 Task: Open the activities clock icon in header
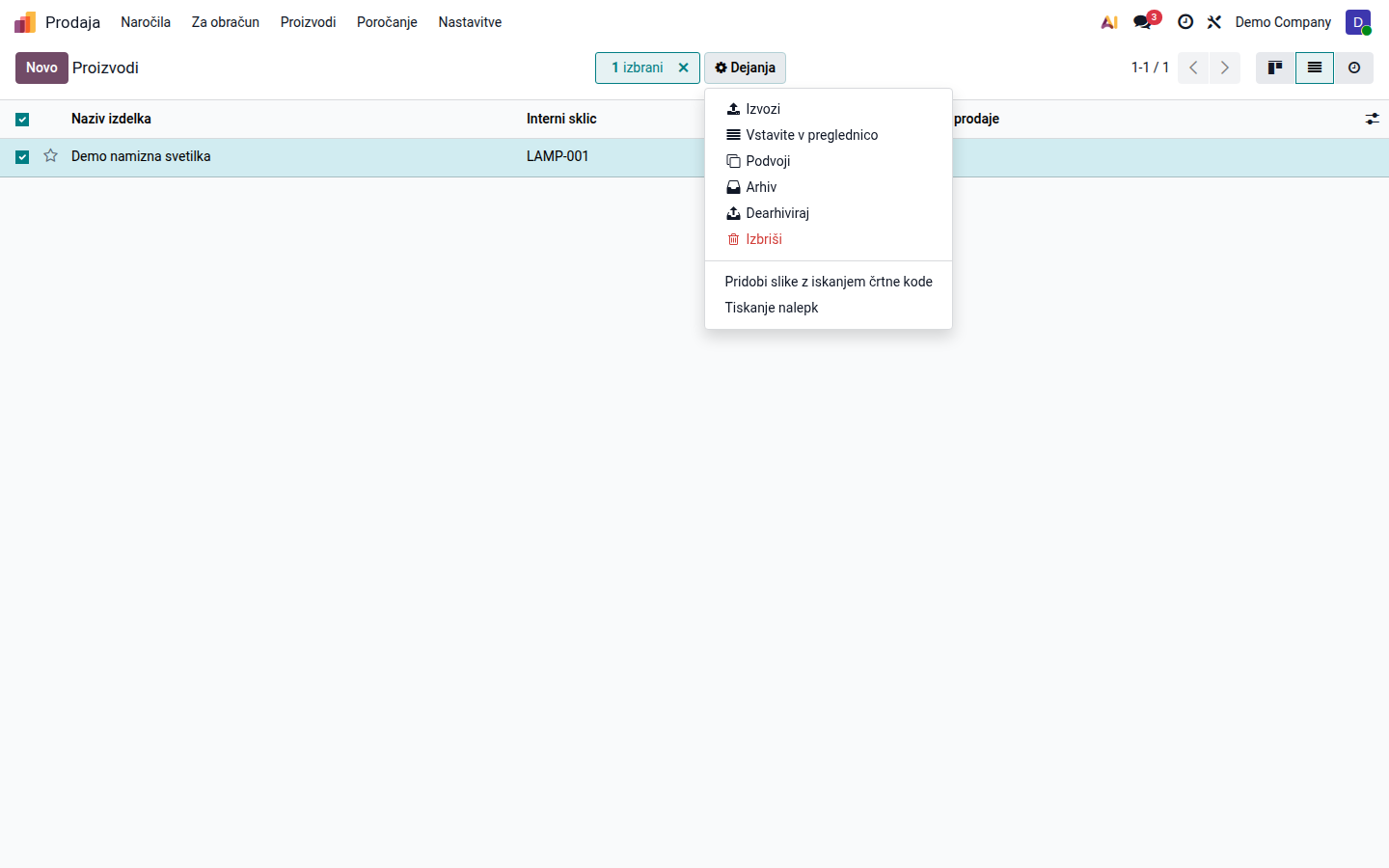click(x=1185, y=22)
